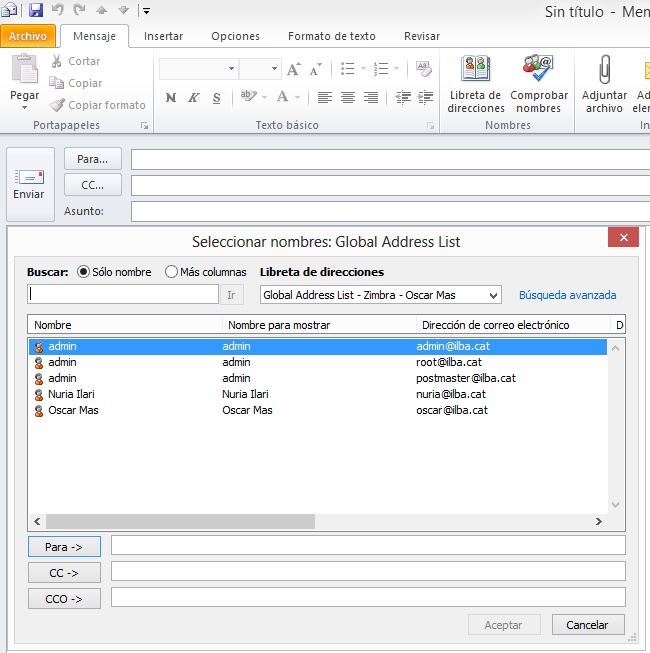Select the Nuria Ilari contact row
The width and height of the screenshot is (650, 653).
point(317,394)
